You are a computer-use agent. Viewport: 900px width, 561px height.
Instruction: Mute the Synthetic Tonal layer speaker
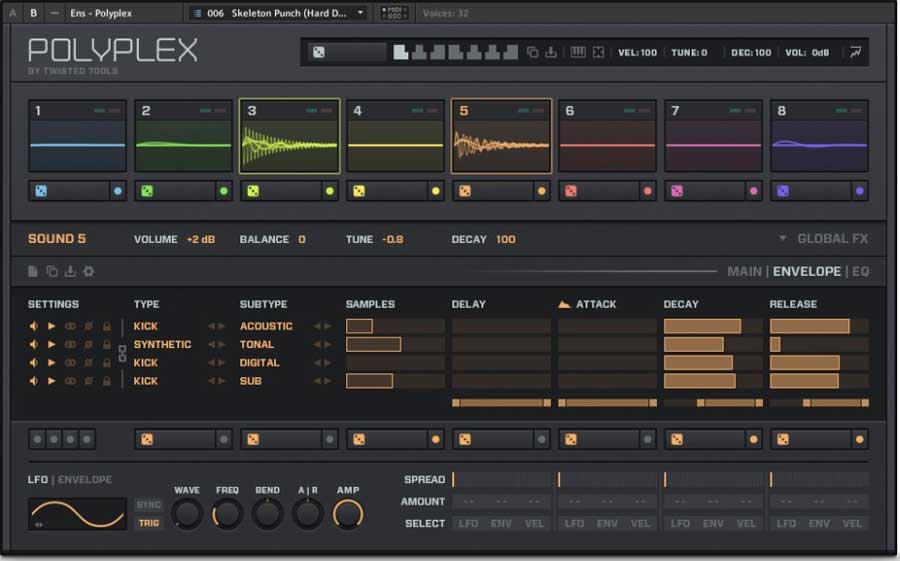pyautogui.click(x=34, y=345)
